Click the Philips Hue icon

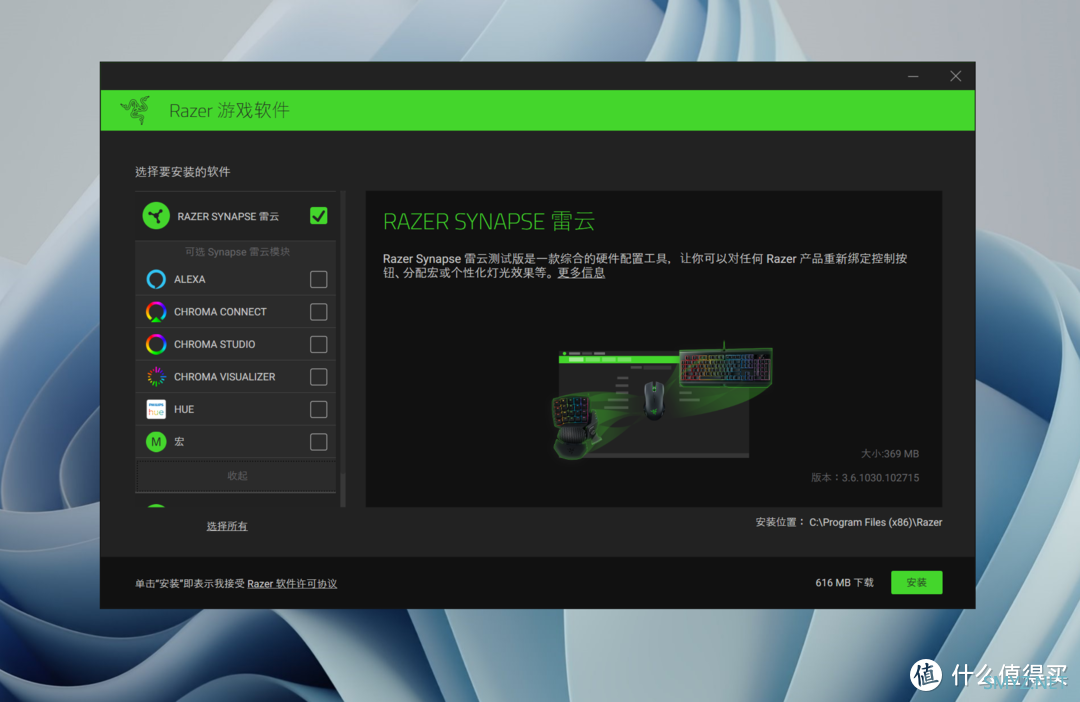(156, 409)
